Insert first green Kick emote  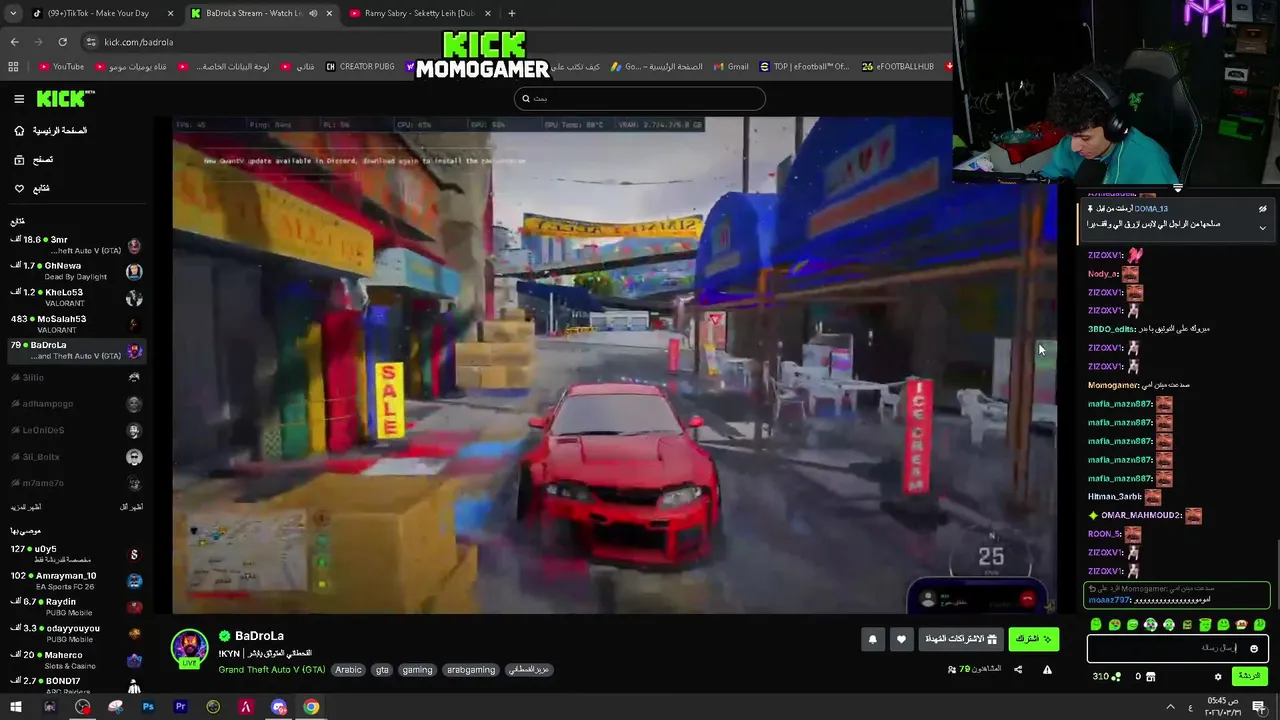pos(1097,625)
